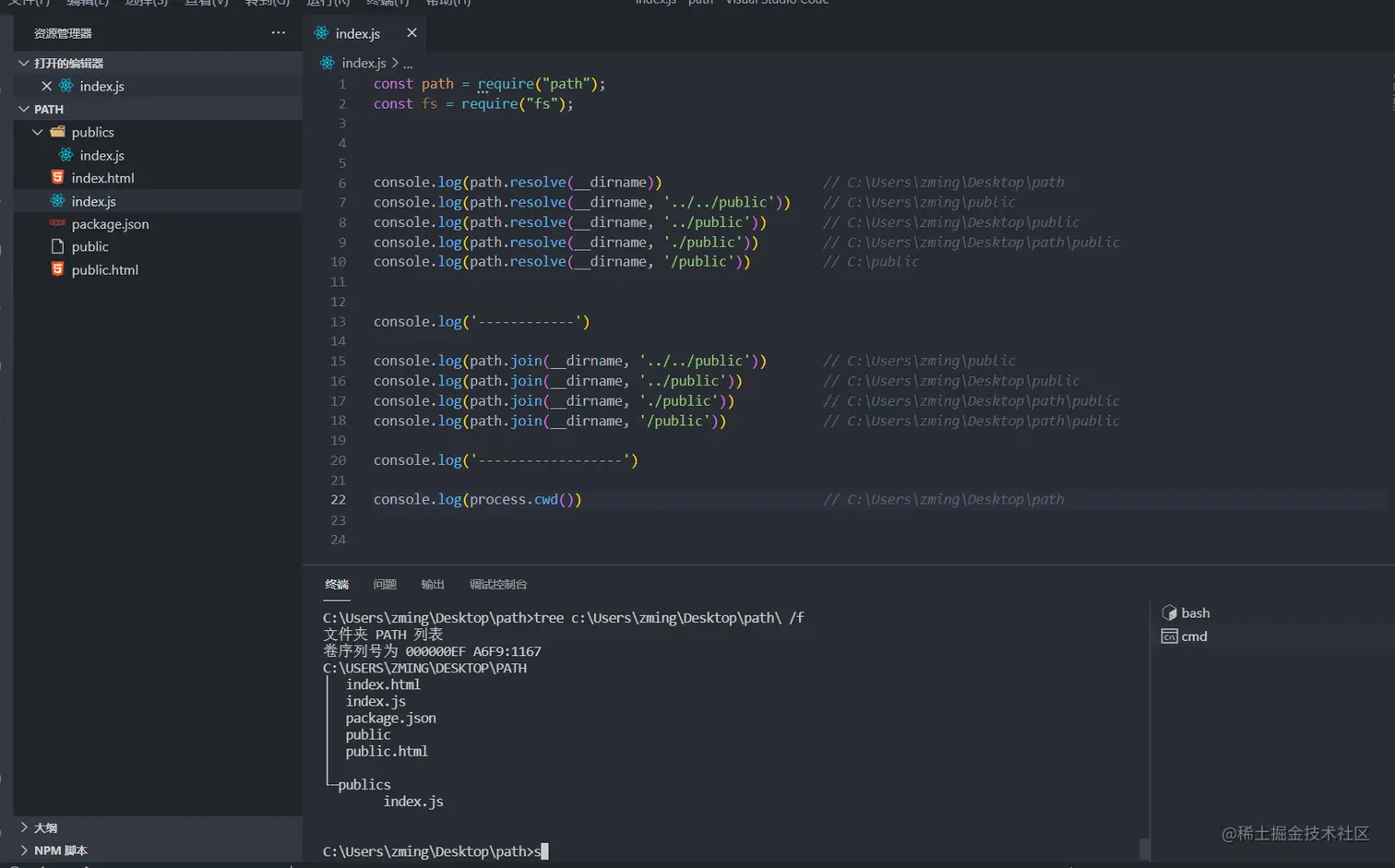Screen dimensions: 1395x868
Task: Click the HTML5 icon beside public.html
Action: 57,269
